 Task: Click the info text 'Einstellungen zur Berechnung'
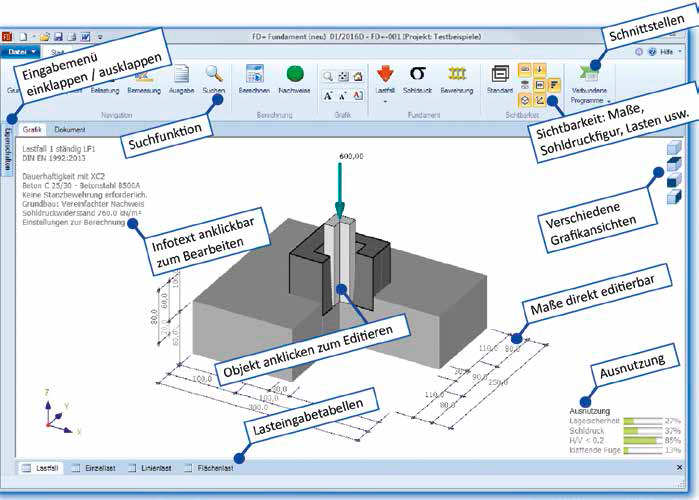tap(74, 222)
